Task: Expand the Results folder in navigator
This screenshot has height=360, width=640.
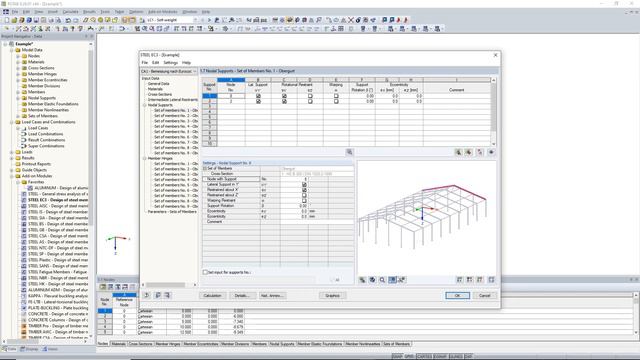Action: click(x=11, y=158)
